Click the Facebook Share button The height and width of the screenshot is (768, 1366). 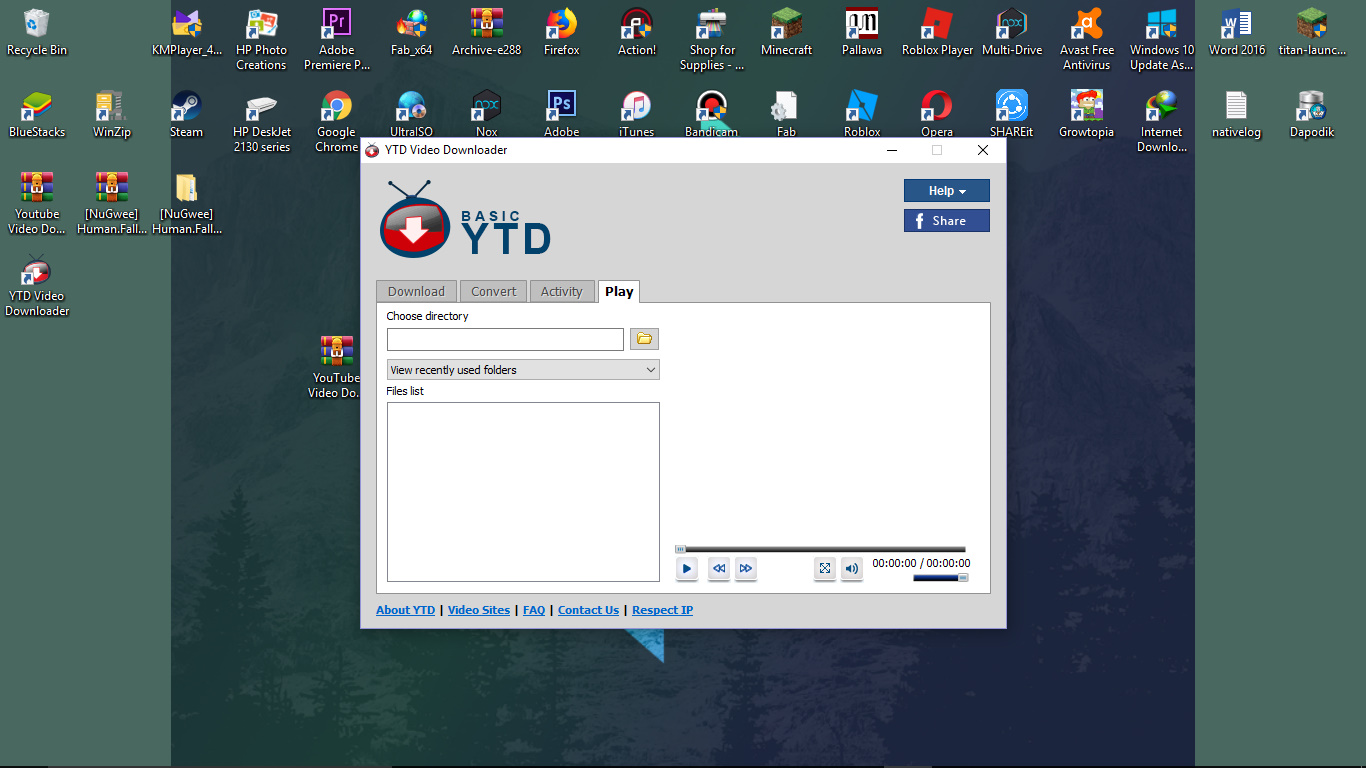pos(947,221)
